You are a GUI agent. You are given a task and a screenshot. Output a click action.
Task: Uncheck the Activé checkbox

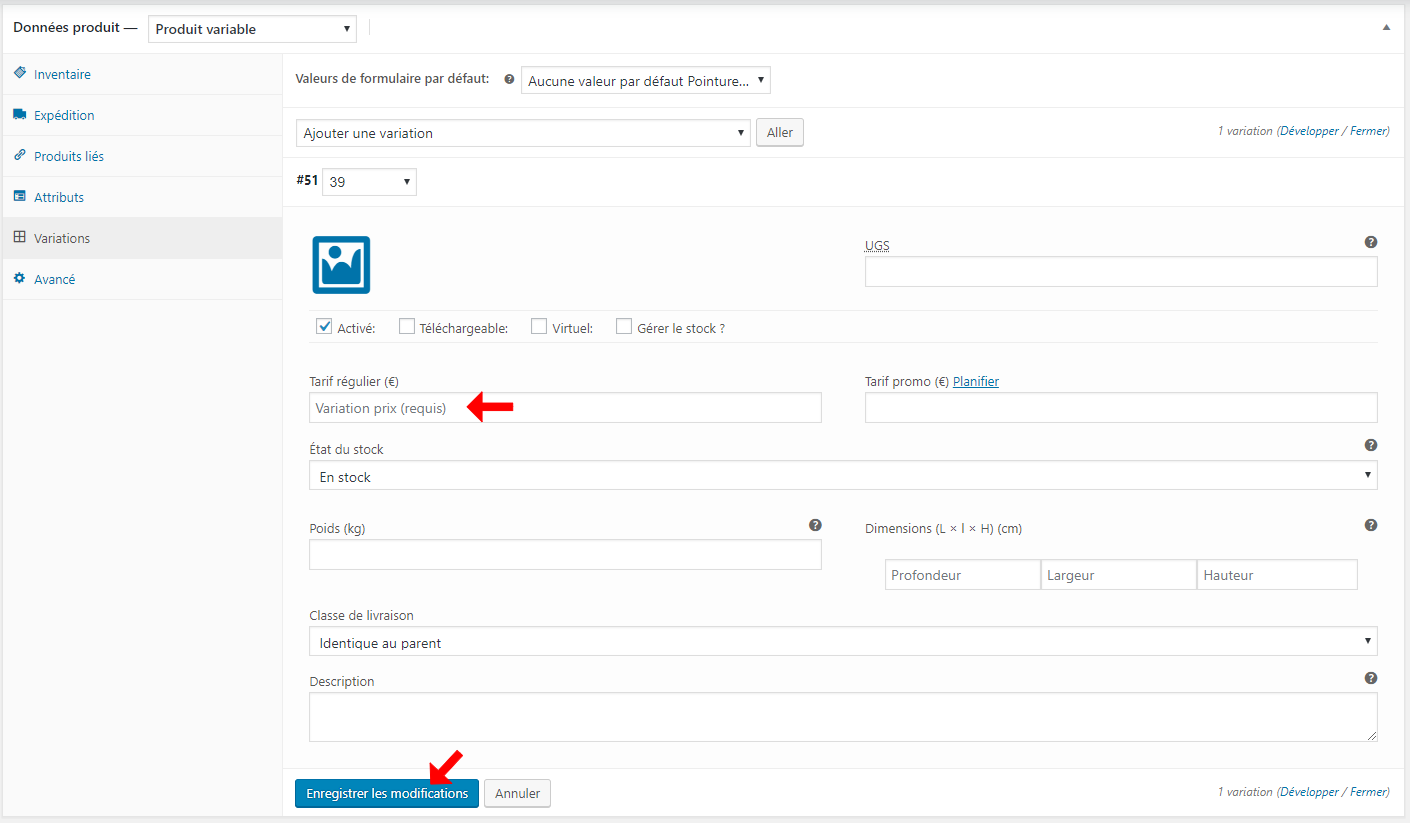(x=324, y=326)
